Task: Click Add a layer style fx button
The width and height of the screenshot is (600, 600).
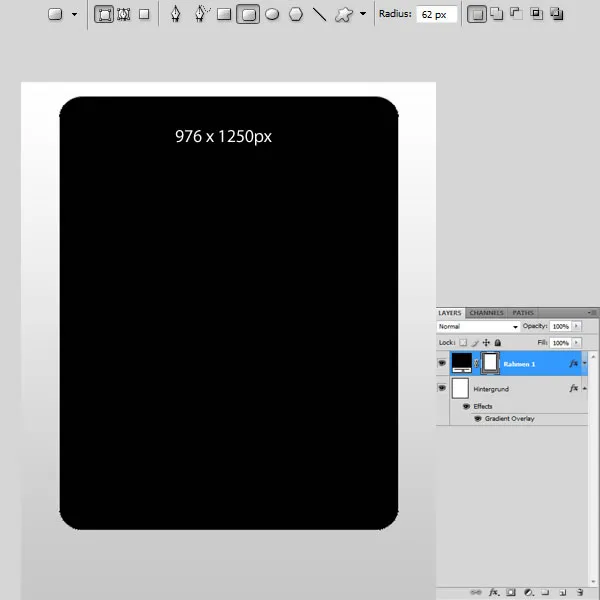Action: pyautogui.click(x=494, y=593)
